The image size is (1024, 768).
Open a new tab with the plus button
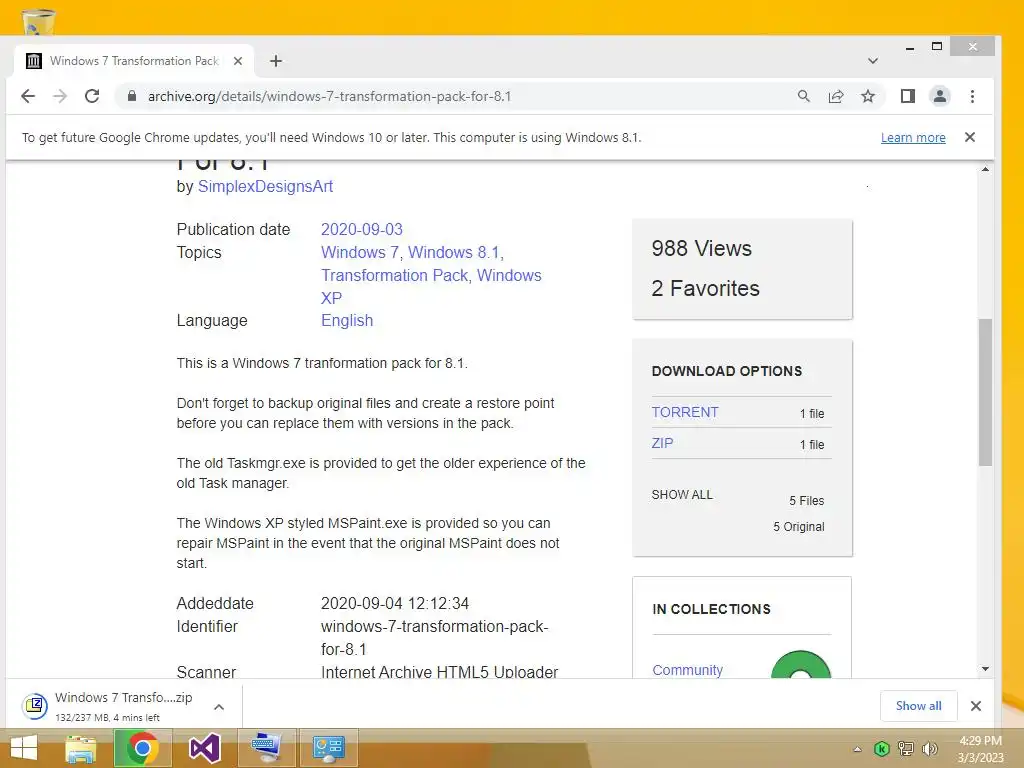pos(276,61)
